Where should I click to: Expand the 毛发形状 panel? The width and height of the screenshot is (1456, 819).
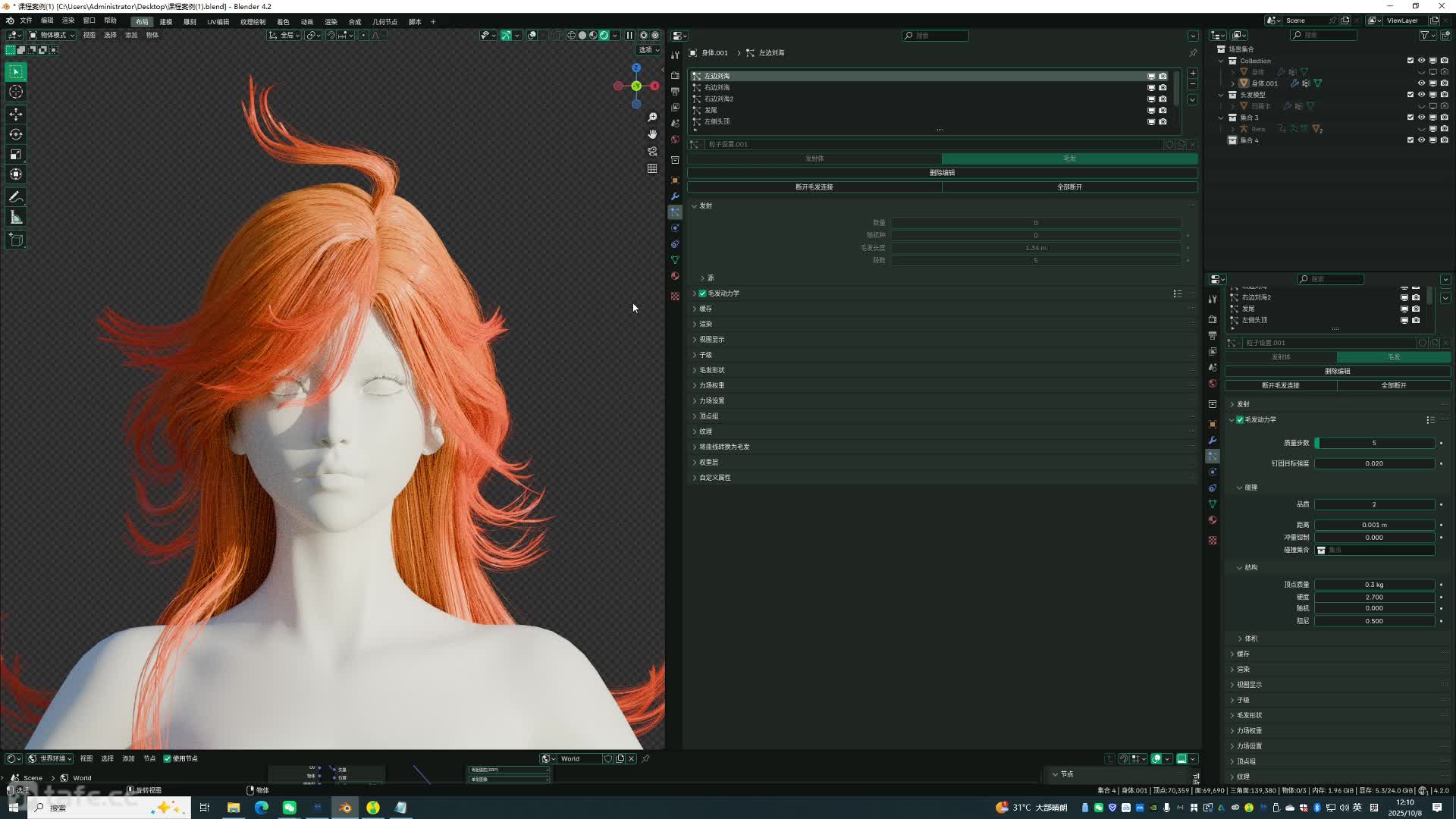point(711,370)
